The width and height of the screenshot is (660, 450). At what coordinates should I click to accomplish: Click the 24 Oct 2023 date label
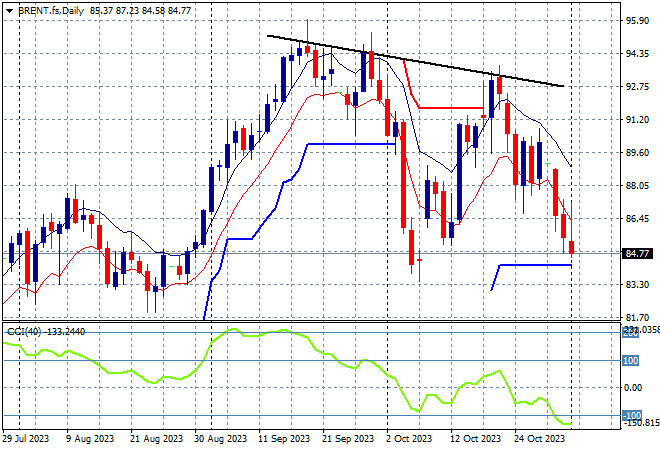click(x=539, y=439)
